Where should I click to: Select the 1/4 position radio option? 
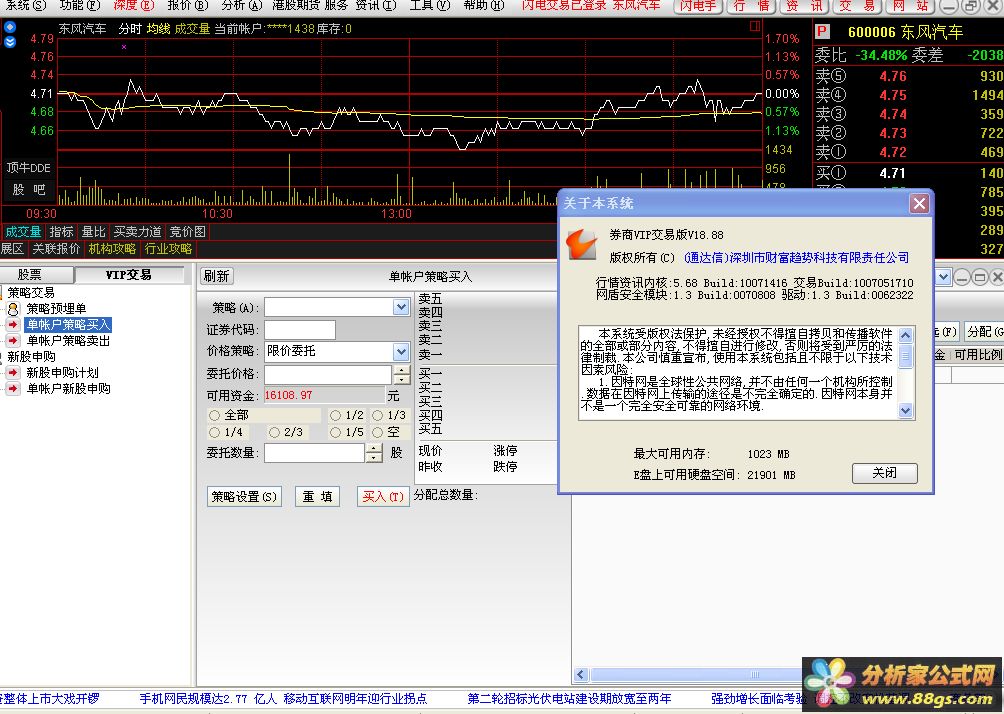click(x=215, y=432)
